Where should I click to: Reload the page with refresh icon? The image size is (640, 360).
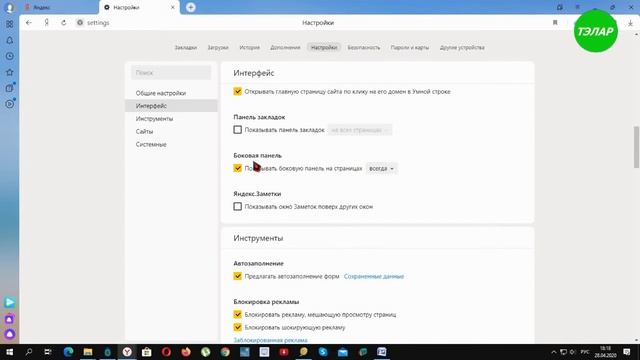point(64,23)
